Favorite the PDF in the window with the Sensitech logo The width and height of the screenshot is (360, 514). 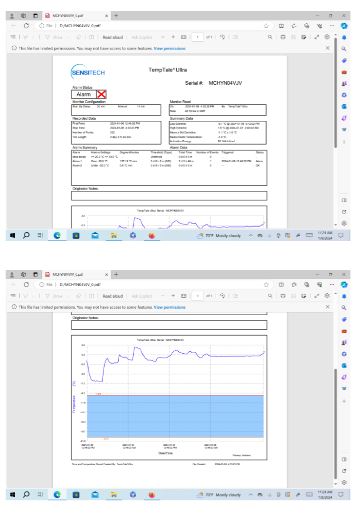click(x=266, y=26)
